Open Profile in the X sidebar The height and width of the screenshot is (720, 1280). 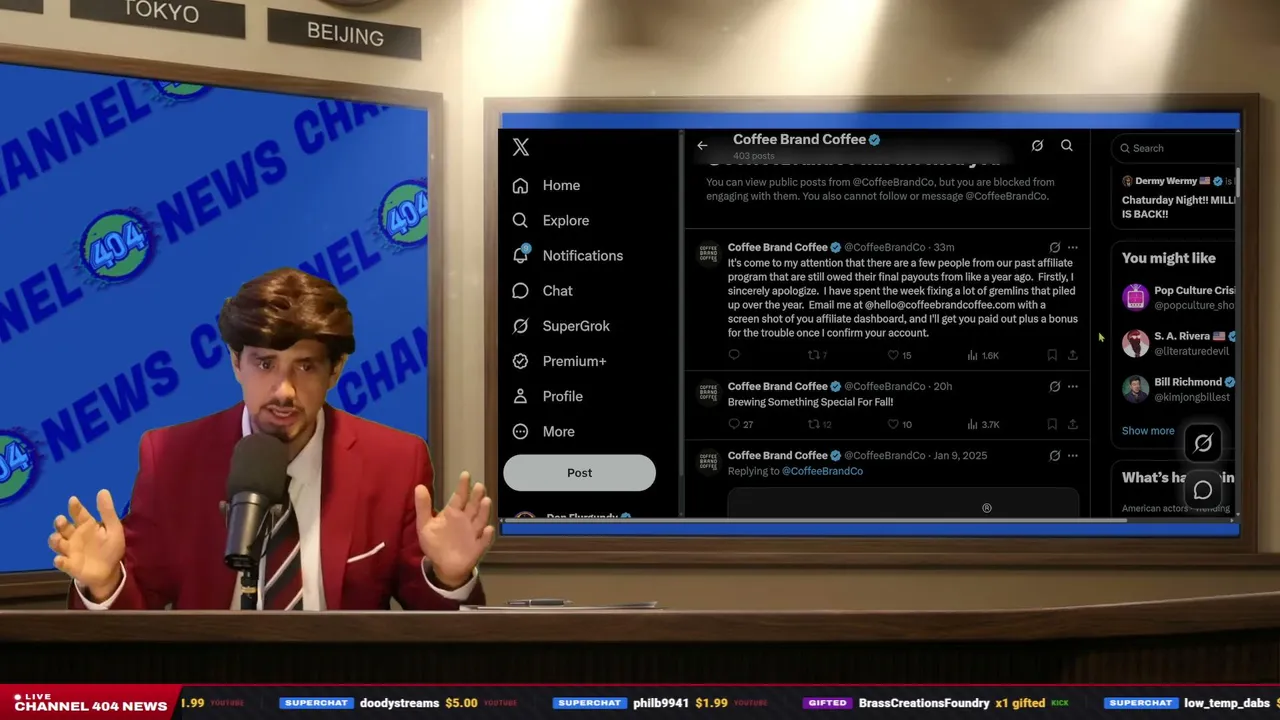click(547, 396)
